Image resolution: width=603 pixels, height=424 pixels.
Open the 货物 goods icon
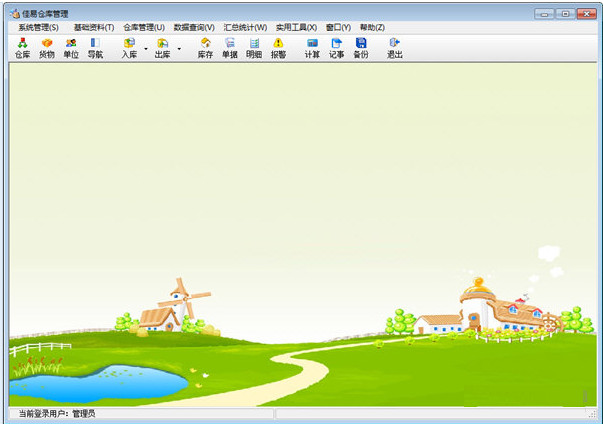pyautogui.click(x=46, y=48)
